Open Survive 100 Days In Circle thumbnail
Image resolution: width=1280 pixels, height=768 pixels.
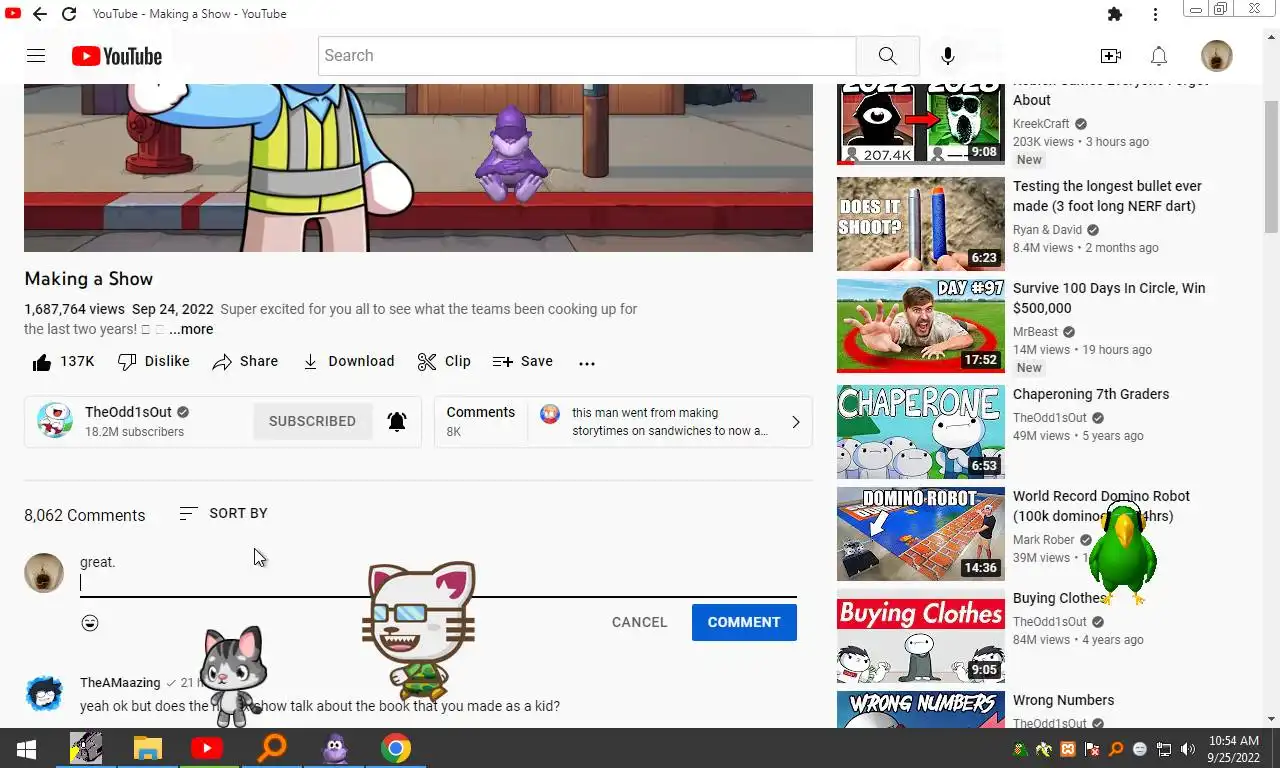point(921,326)
